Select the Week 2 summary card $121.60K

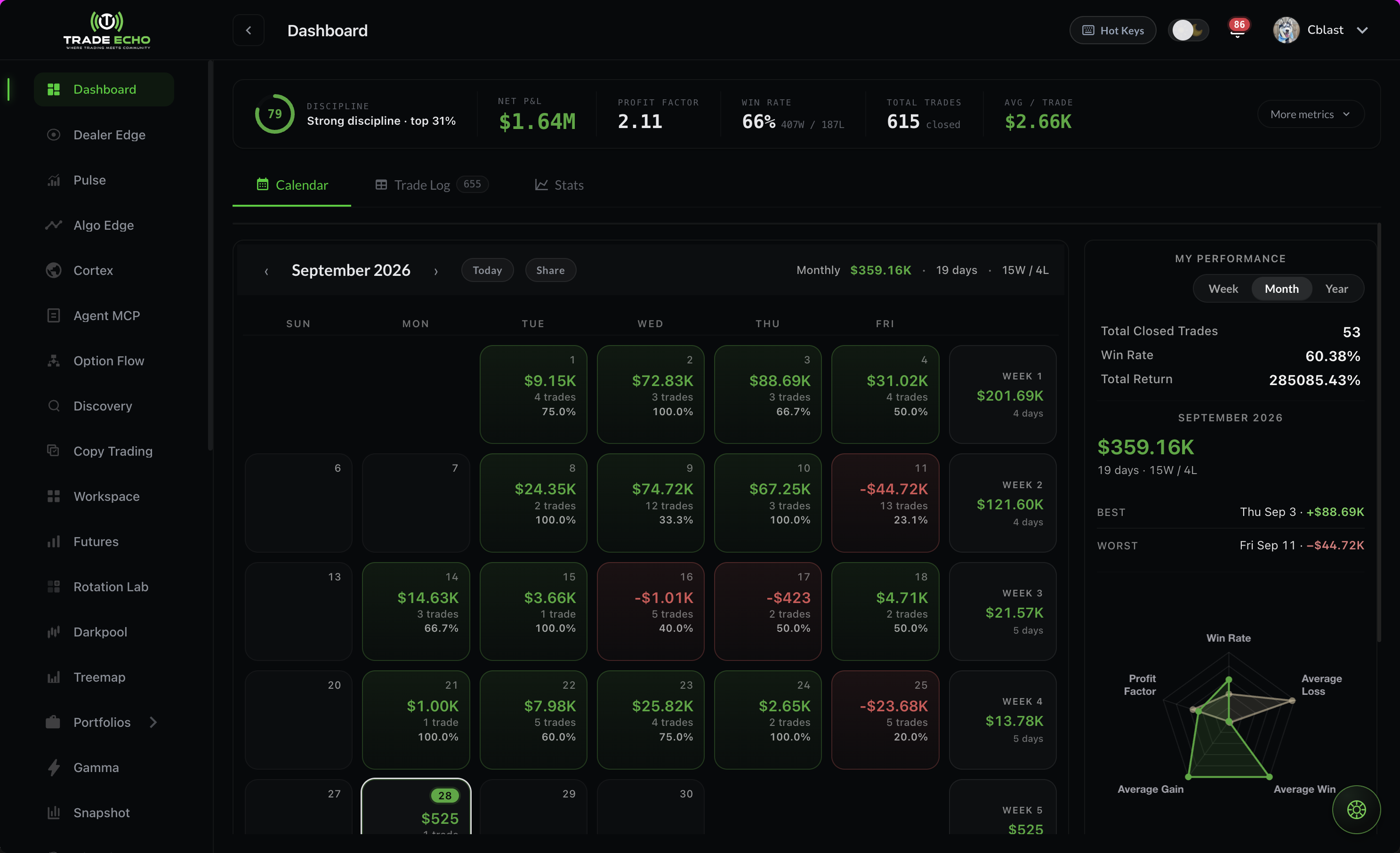(x=1002, y=503)
